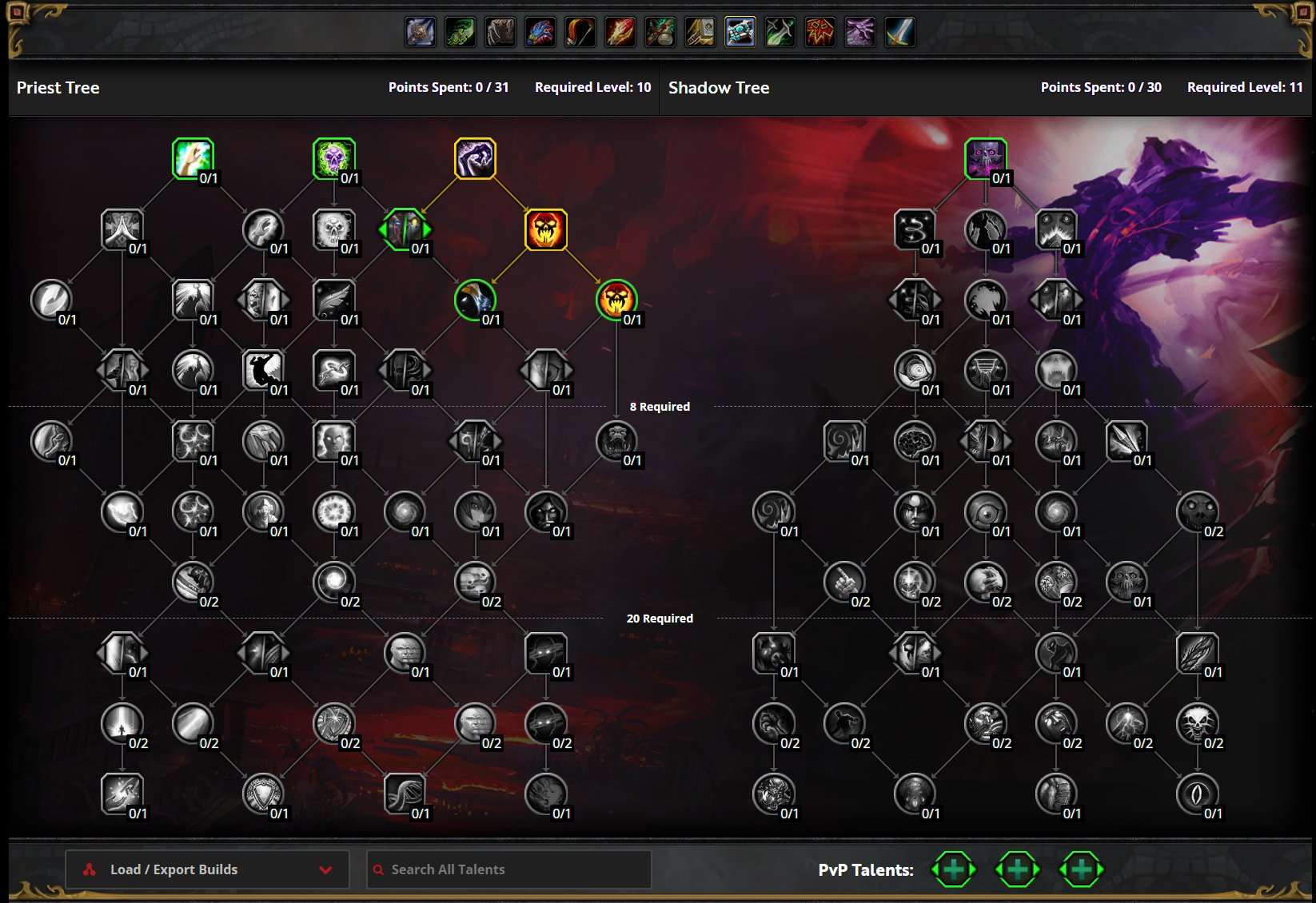Select the pointing hand 0/2 talent
The image size is (1316, 903).
(x=844, y=582)
